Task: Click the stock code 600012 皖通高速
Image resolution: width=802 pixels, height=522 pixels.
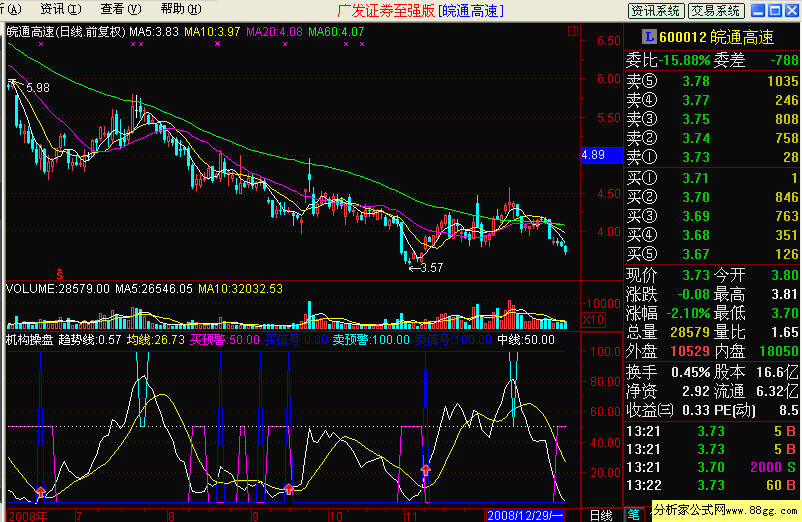Action: pyautogui.click(x=716, y=37)
